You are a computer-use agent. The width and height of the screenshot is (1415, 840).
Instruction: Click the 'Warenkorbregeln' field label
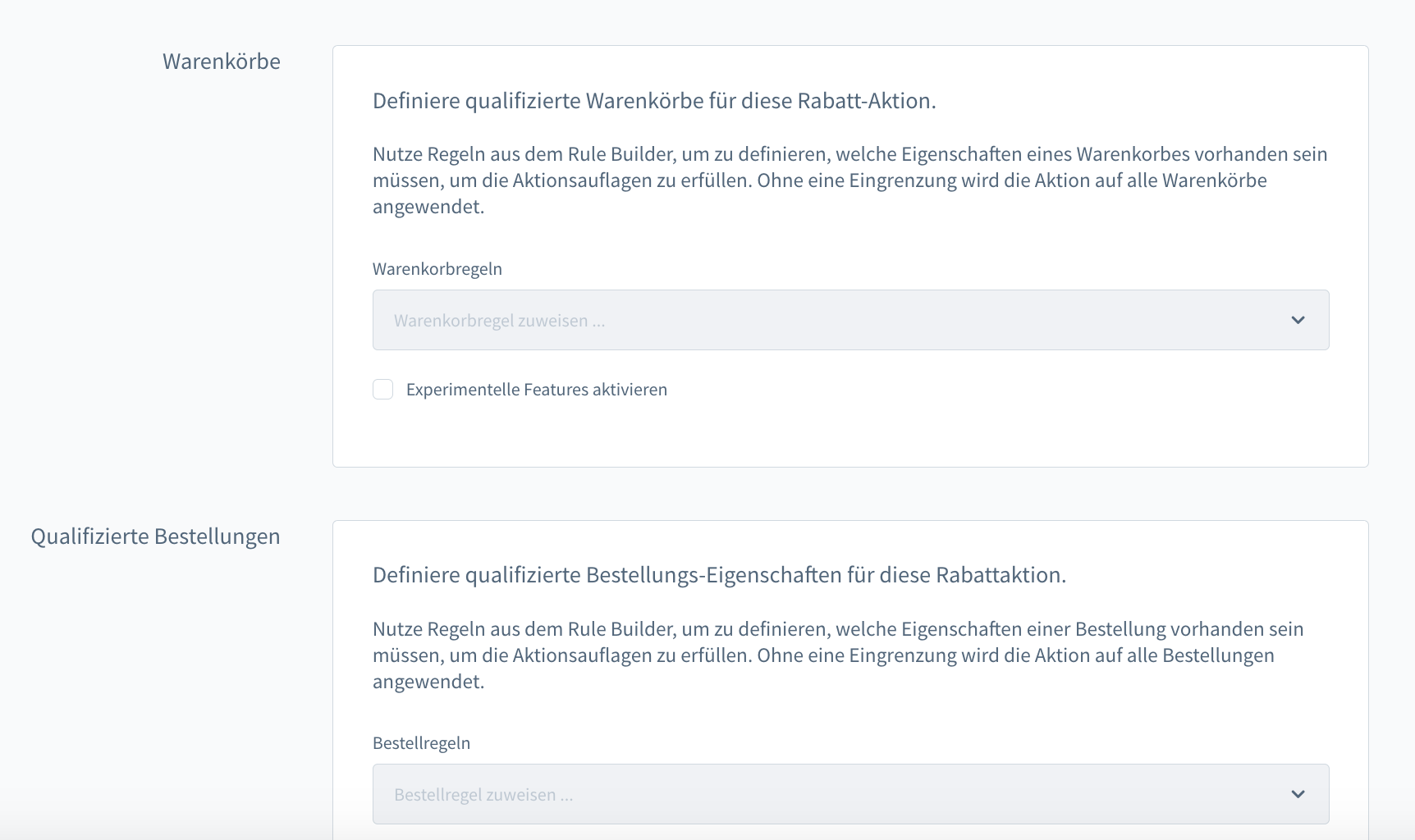(x=437, y=269)
